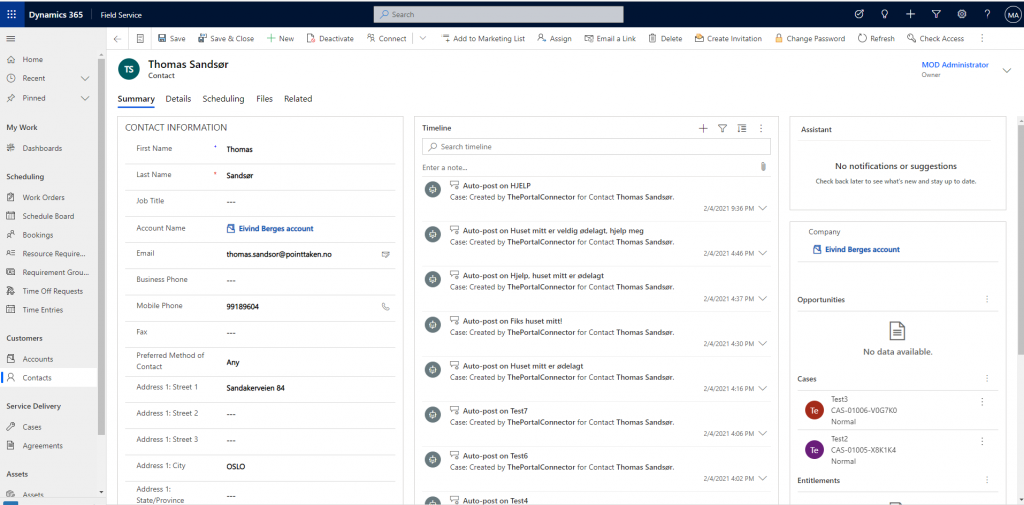This screenshot has height=505, width=1024.
Task: Expand the header owner chevron
Action: point(1006,71)
